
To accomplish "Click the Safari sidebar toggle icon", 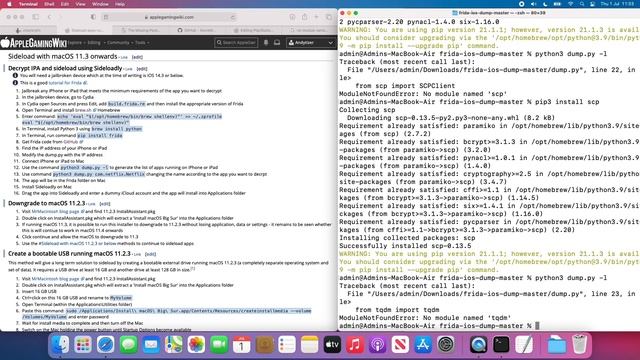I will point(36,17).
